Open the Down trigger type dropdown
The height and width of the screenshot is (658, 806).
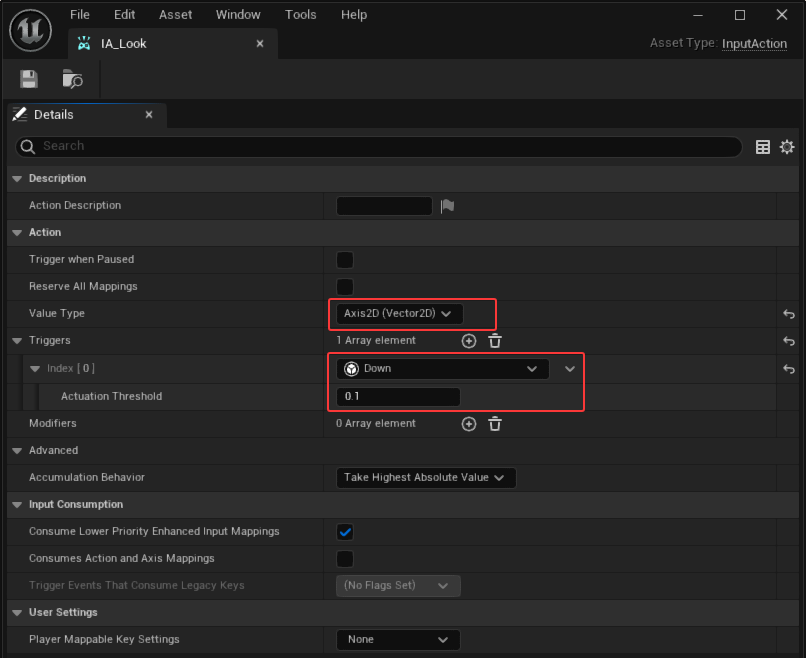click(x=443, y=369)
